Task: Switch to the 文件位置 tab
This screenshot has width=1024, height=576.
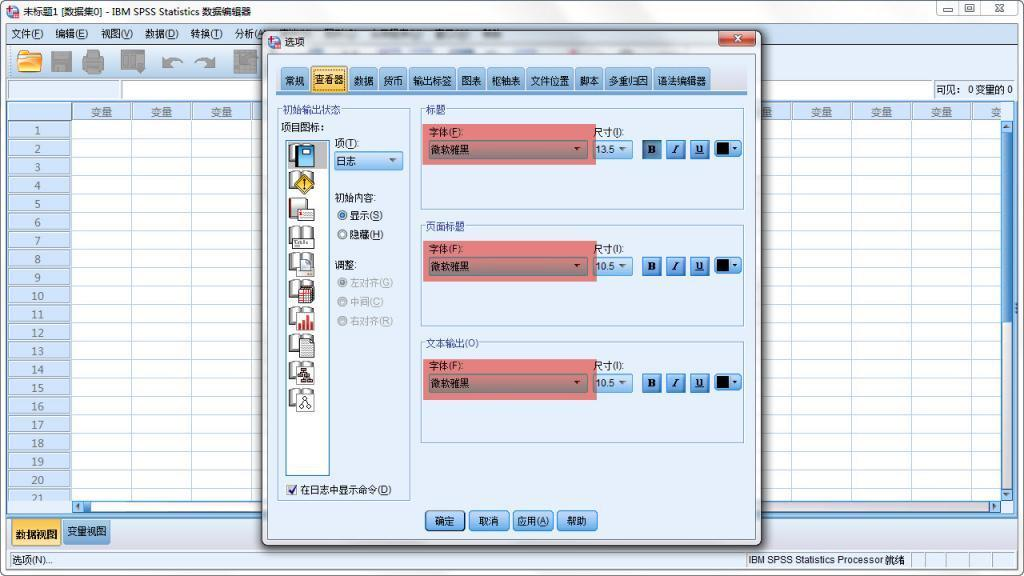Action: (x=550, y=81)
